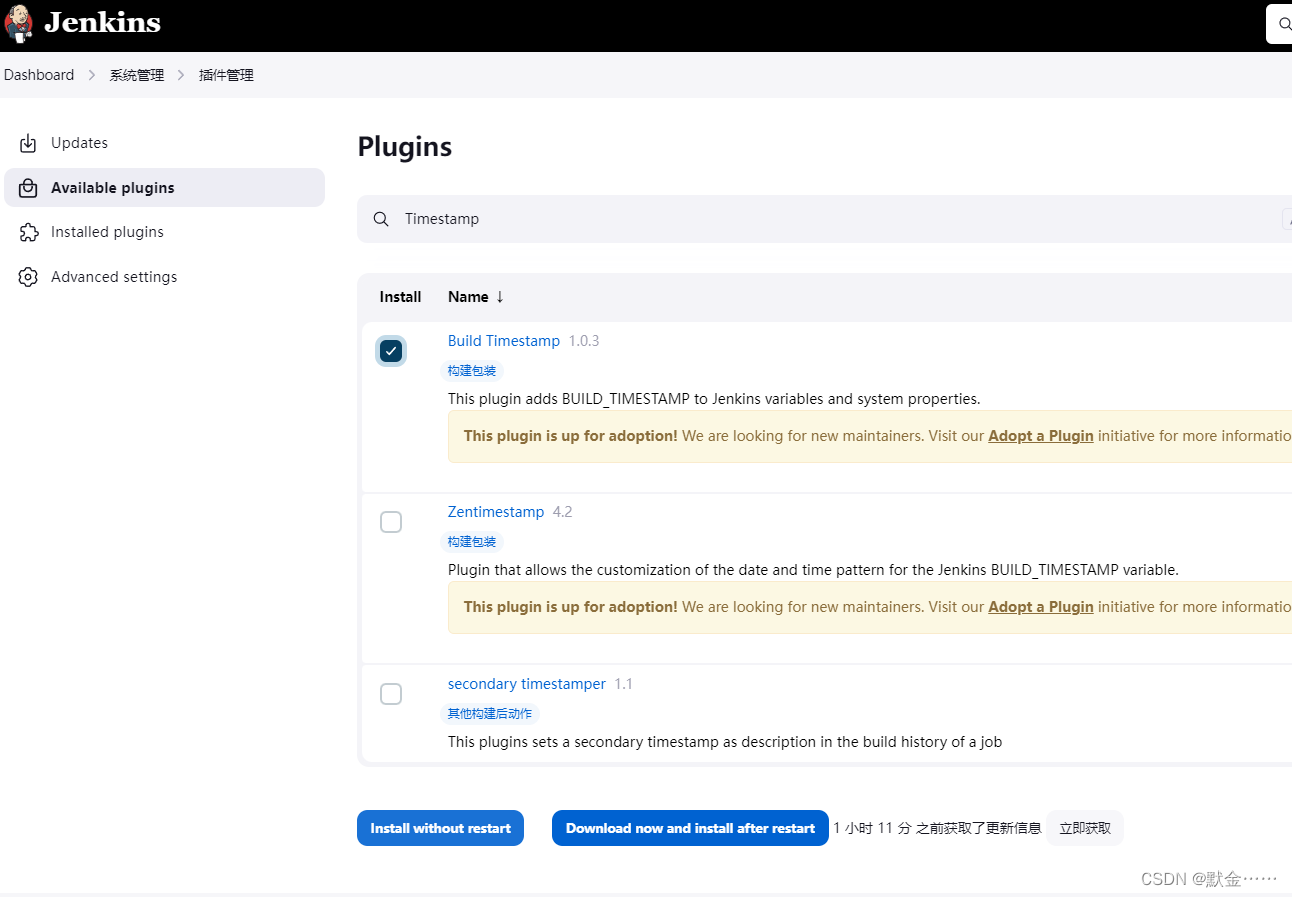Open the Zentimestamp plugin link
1292x897 pixels.
tap(496, 512)
